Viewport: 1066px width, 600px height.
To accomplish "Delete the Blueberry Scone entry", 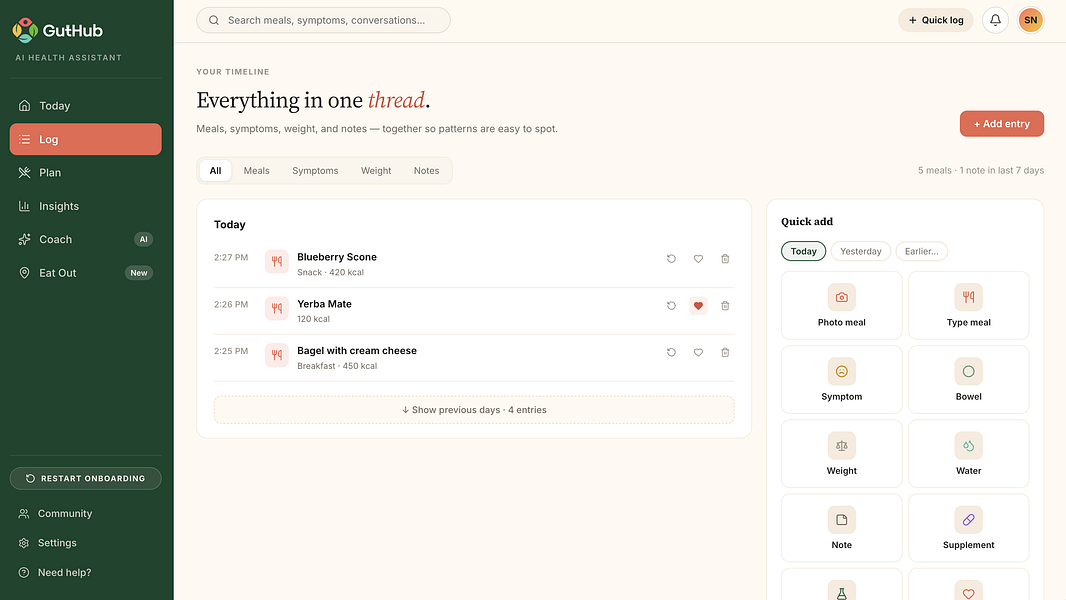I will [725, 259].
